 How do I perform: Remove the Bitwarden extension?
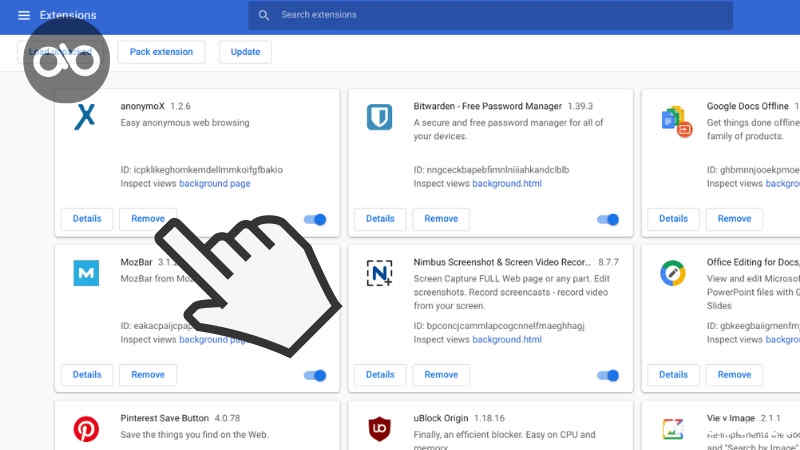(x=441, y=219)
